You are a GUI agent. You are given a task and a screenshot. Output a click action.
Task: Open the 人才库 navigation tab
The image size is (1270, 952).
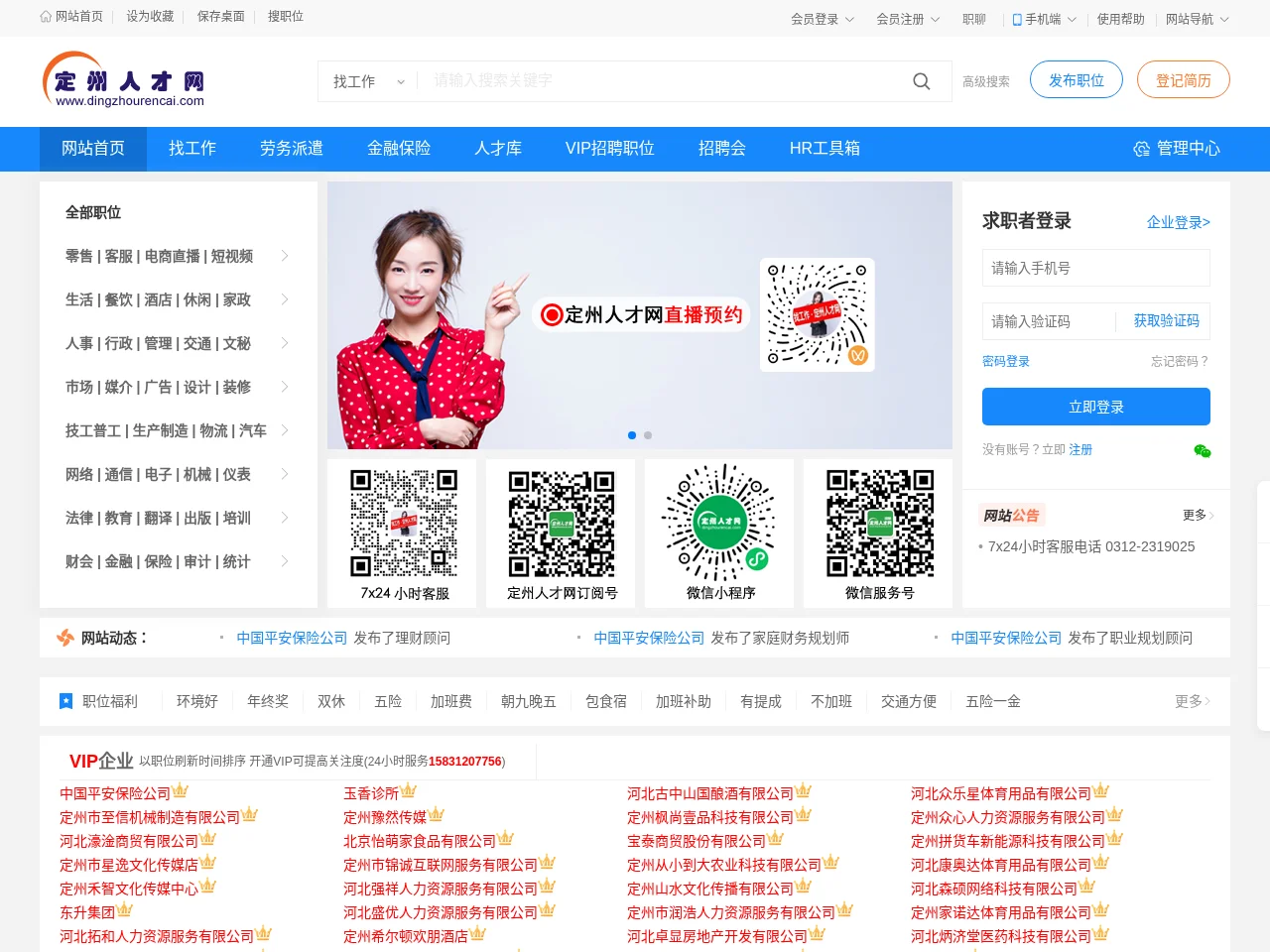(x=498, y=149)
